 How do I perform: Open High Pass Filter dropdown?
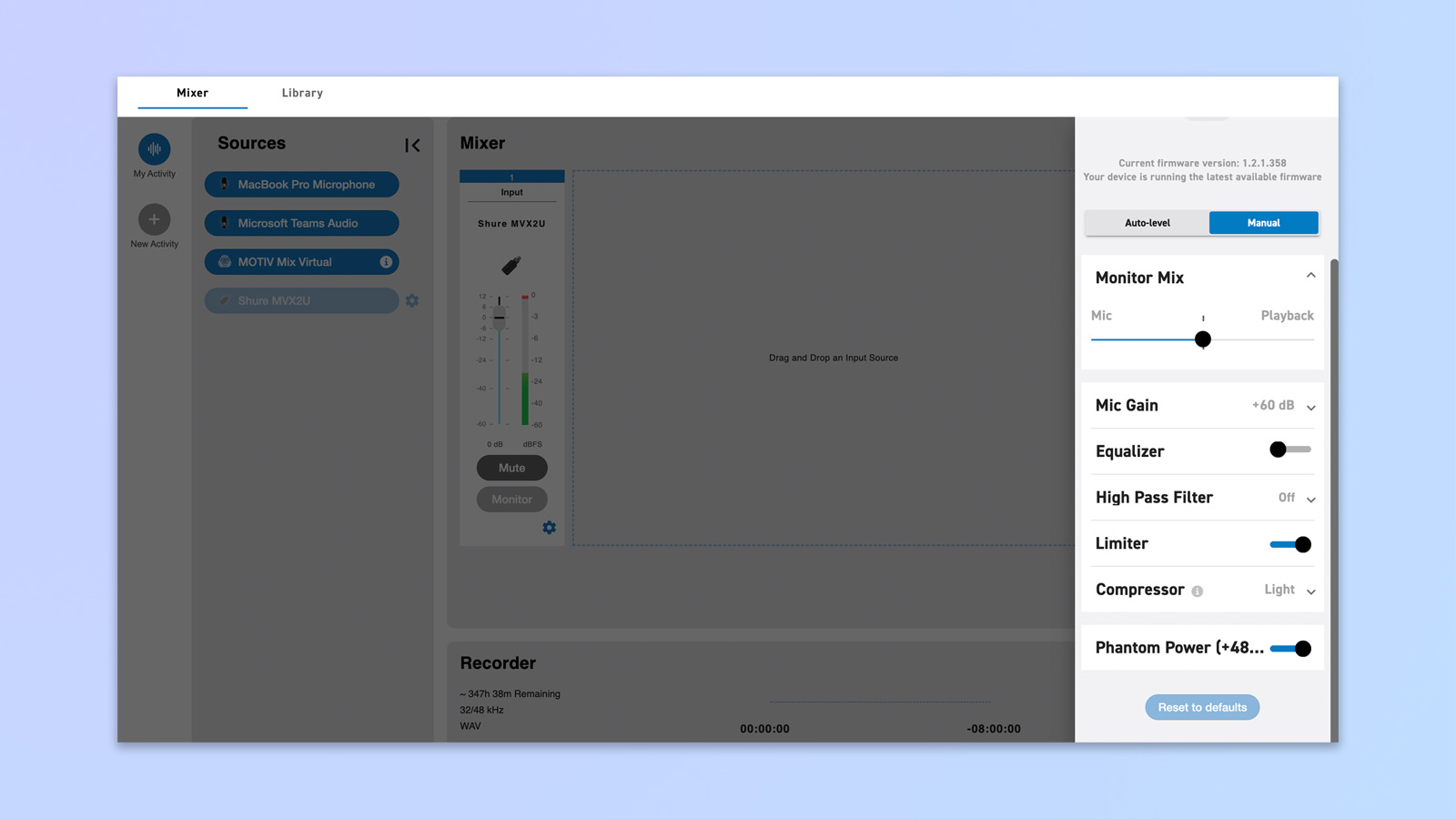(x=1310, y=500)
